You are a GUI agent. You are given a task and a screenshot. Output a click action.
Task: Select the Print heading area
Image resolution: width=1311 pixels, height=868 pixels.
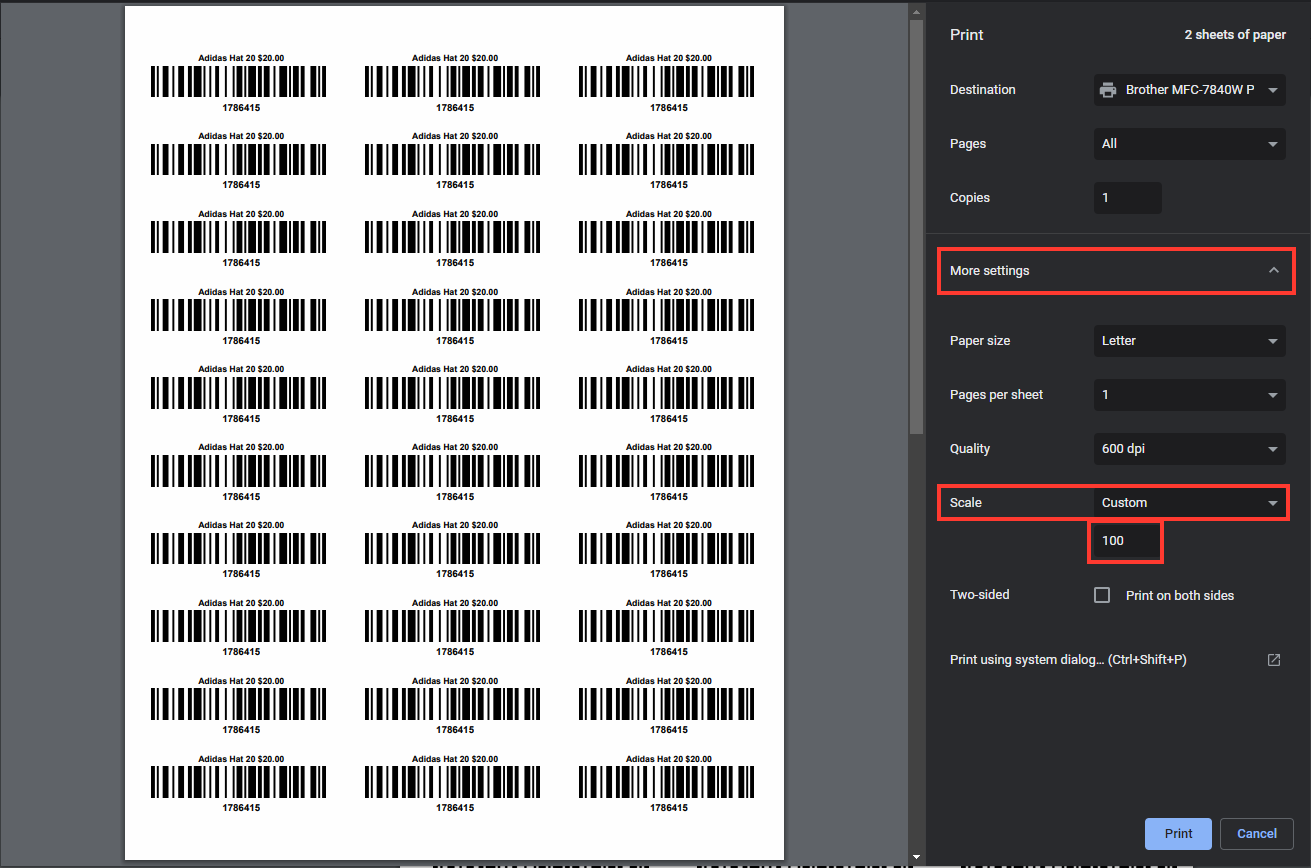click(x=966, y=34)
